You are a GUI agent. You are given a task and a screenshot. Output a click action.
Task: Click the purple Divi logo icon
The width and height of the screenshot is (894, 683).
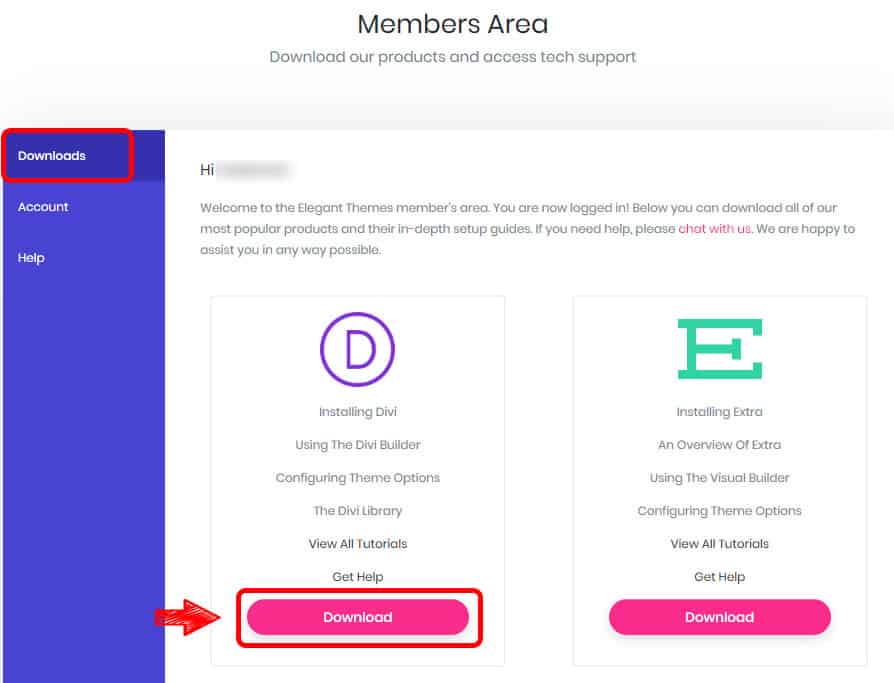357,349
